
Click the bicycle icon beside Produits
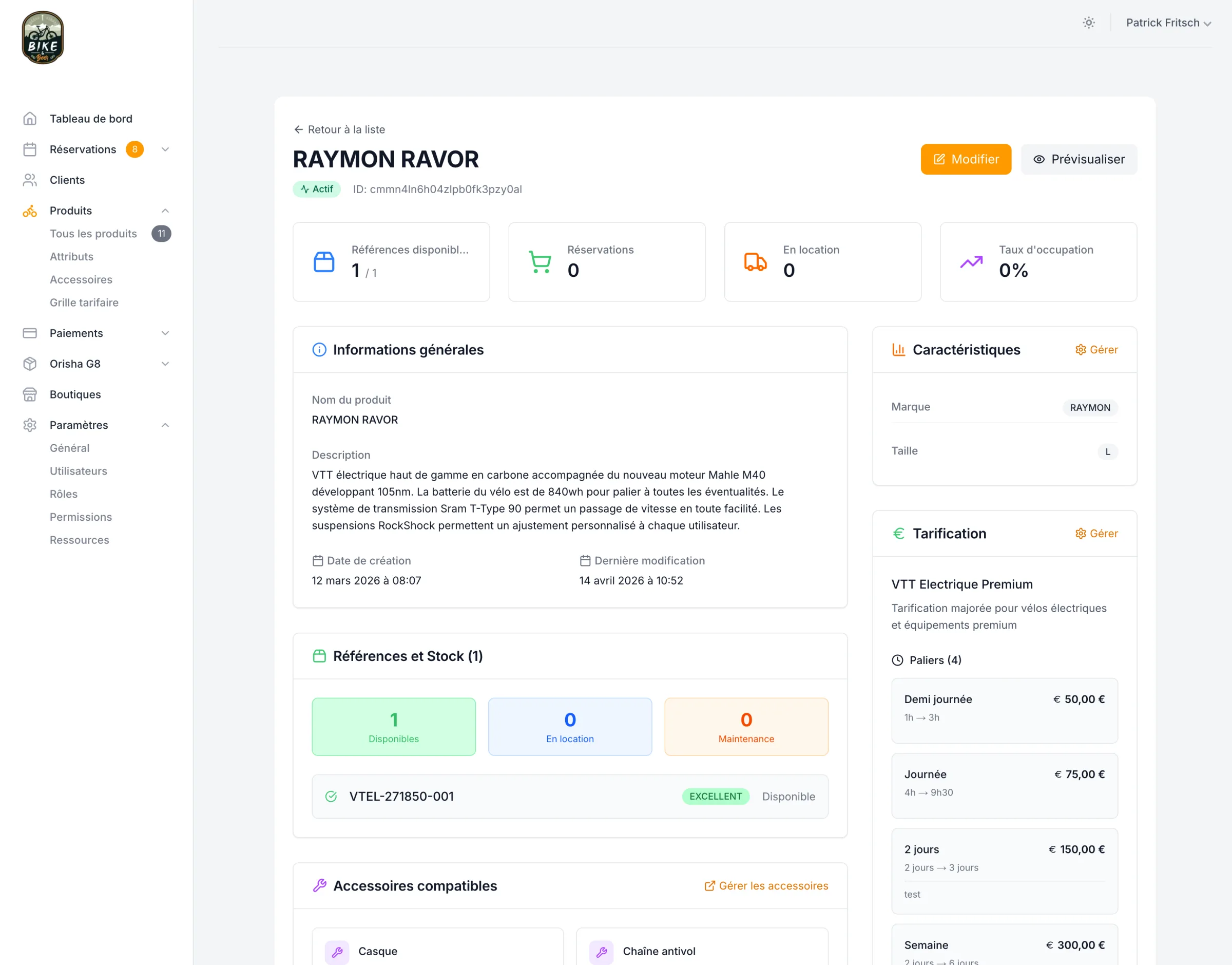[30, 211]
